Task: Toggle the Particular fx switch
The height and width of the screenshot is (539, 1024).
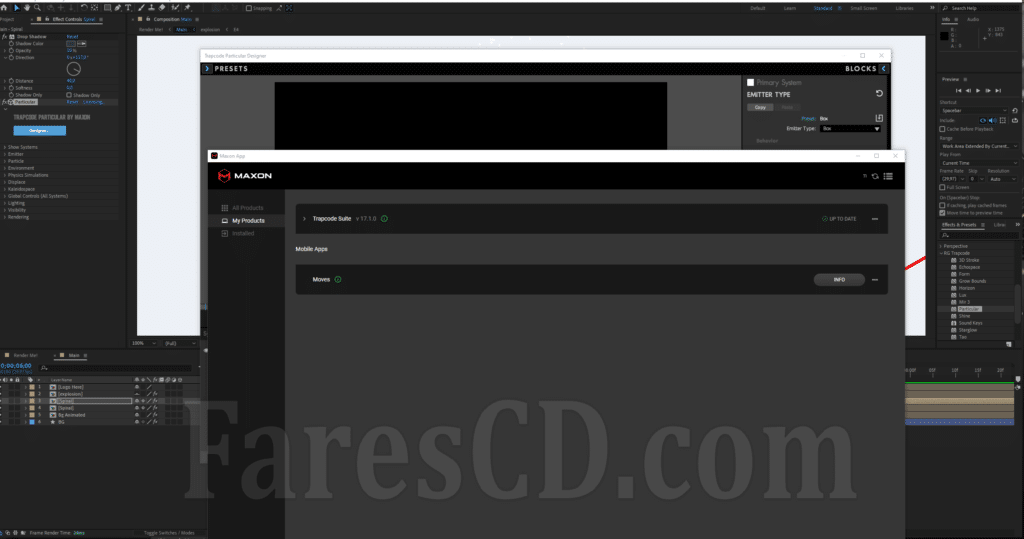Action: [5, 103]
